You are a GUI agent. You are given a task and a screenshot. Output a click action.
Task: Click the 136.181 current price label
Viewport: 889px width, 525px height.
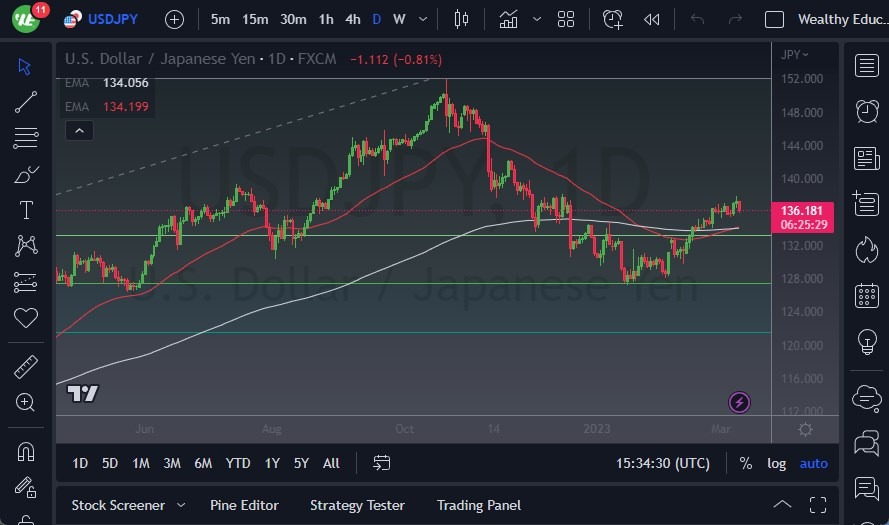tap(804, 211)
